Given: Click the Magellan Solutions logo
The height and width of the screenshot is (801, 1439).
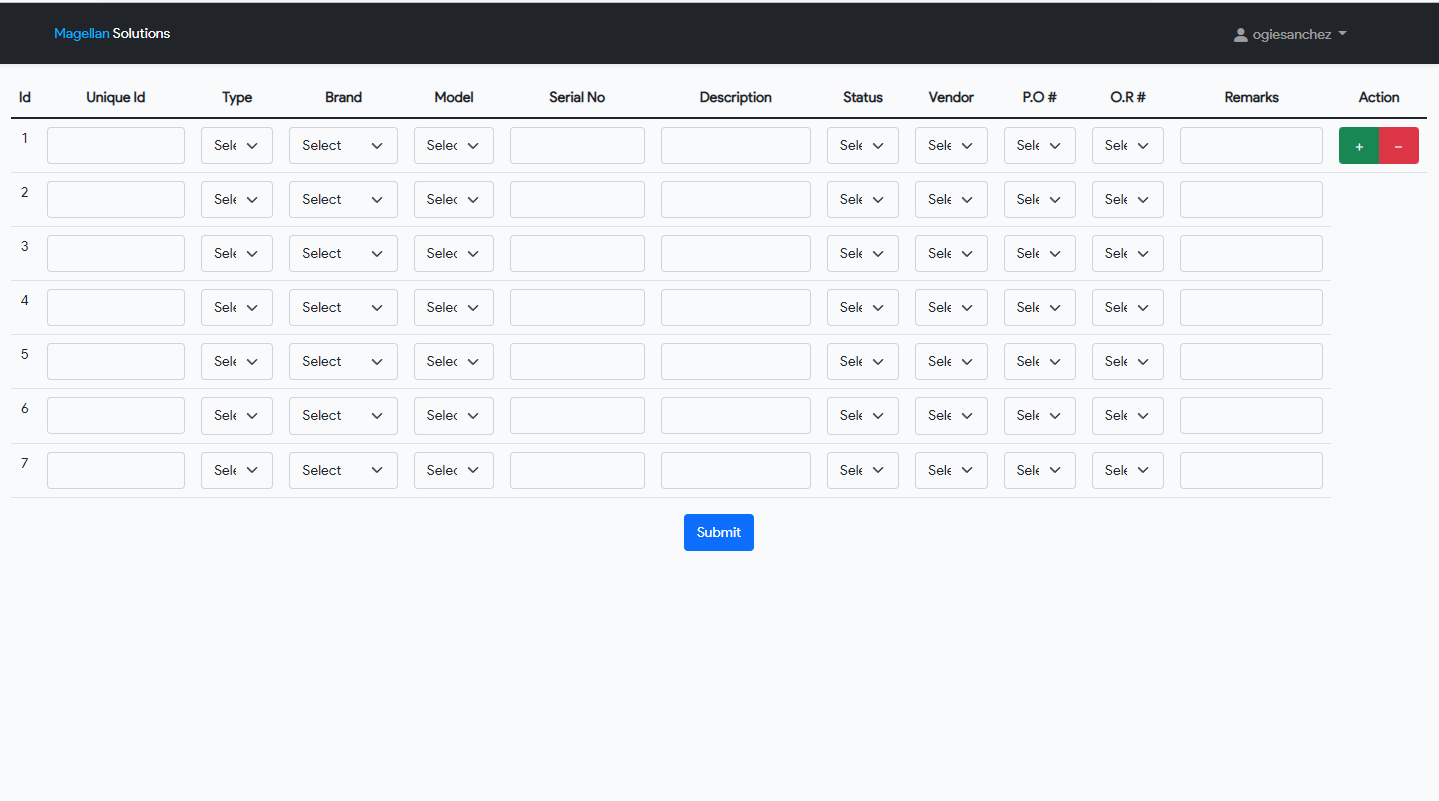Looking at the screenshot, I should coord(112,33).
